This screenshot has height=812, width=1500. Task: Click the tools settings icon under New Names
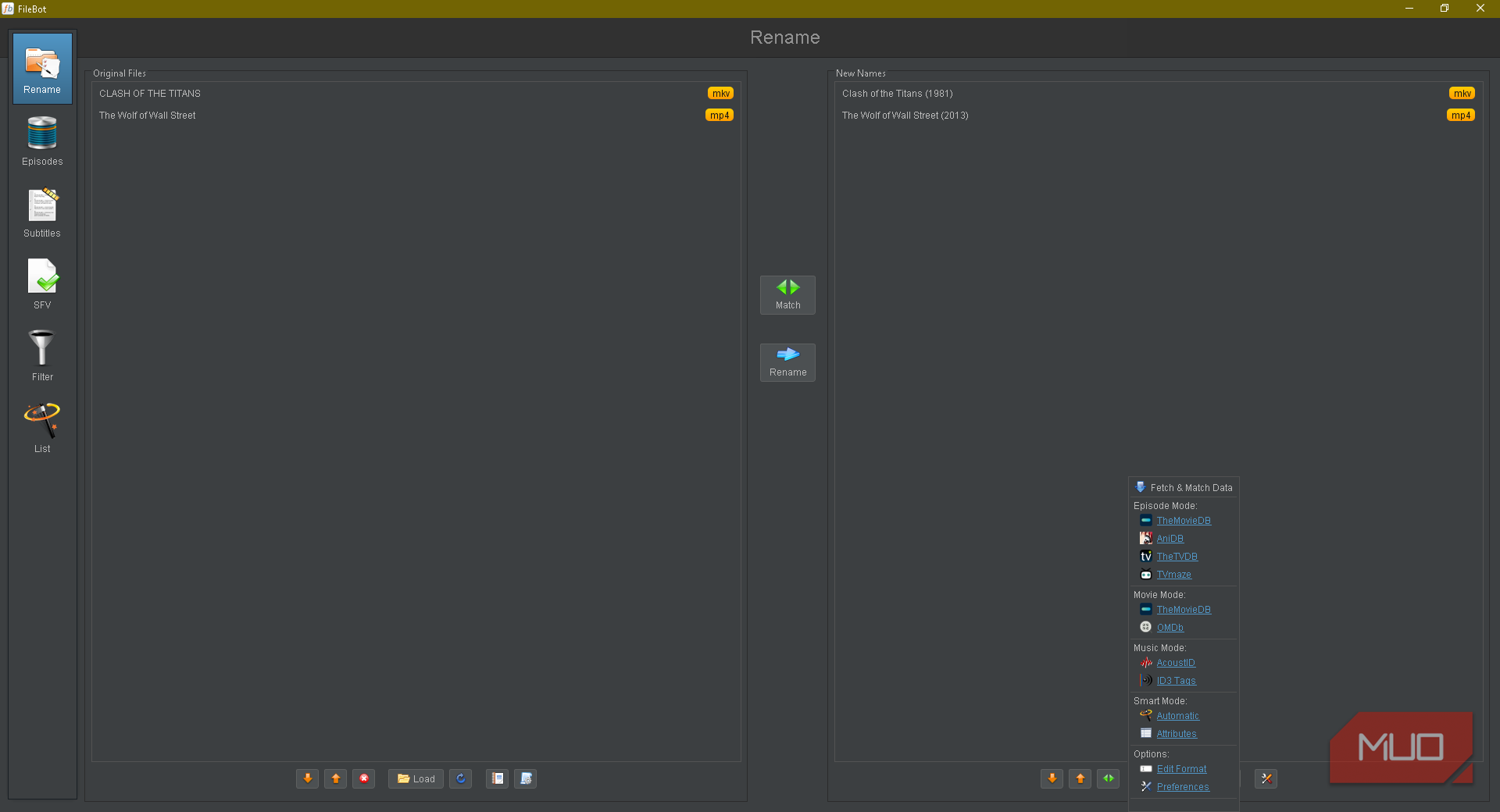click(x=1266, y=778)
